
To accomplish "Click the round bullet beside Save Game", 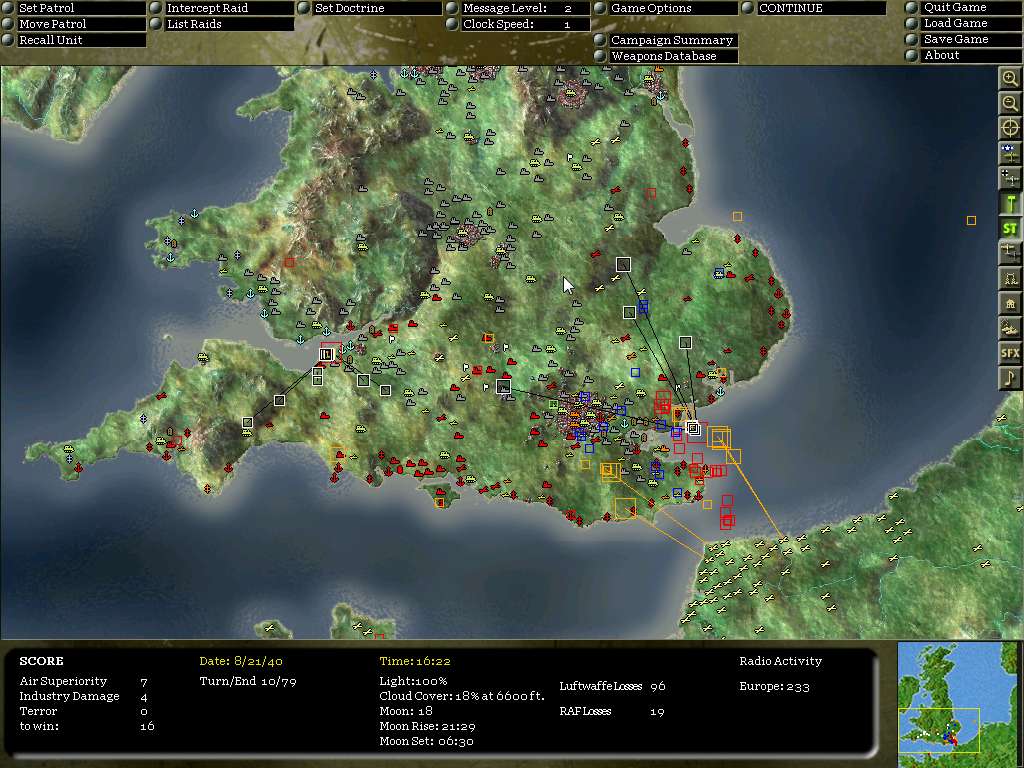I will 912,39.
